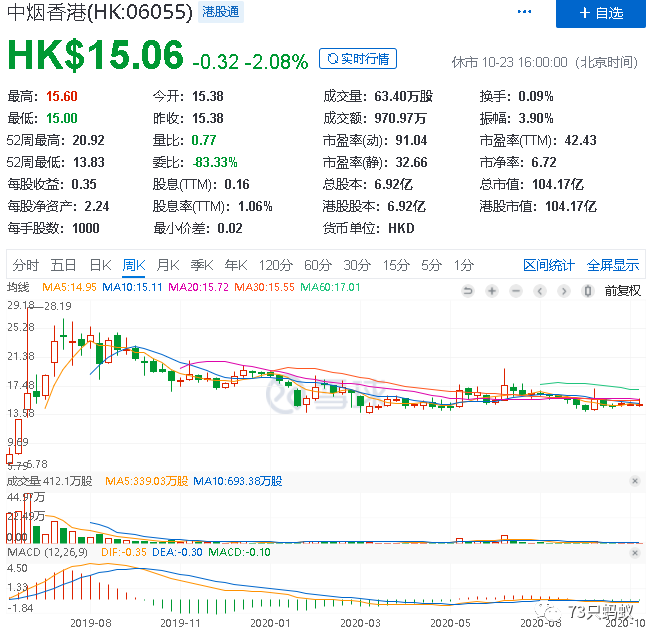The width and height of the screenshot is (654, 641).
Task: Switch to the 日K tab
Action: click(x=100, y=265)
